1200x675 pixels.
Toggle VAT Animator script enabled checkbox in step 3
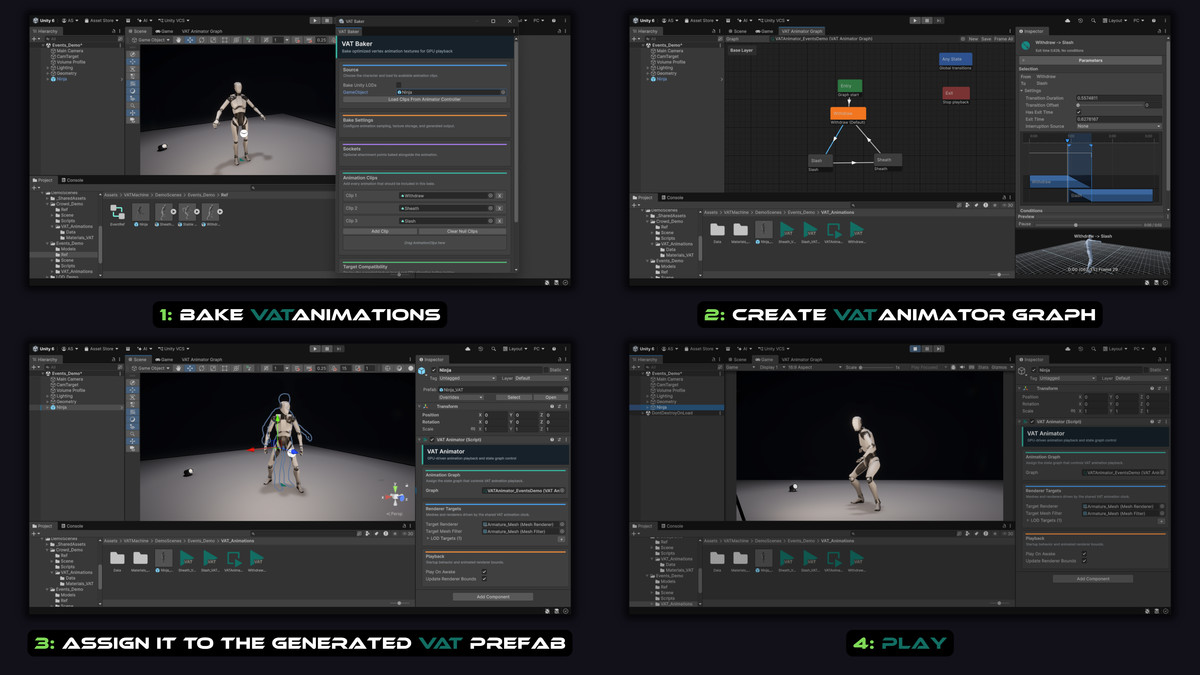[432, 440]
